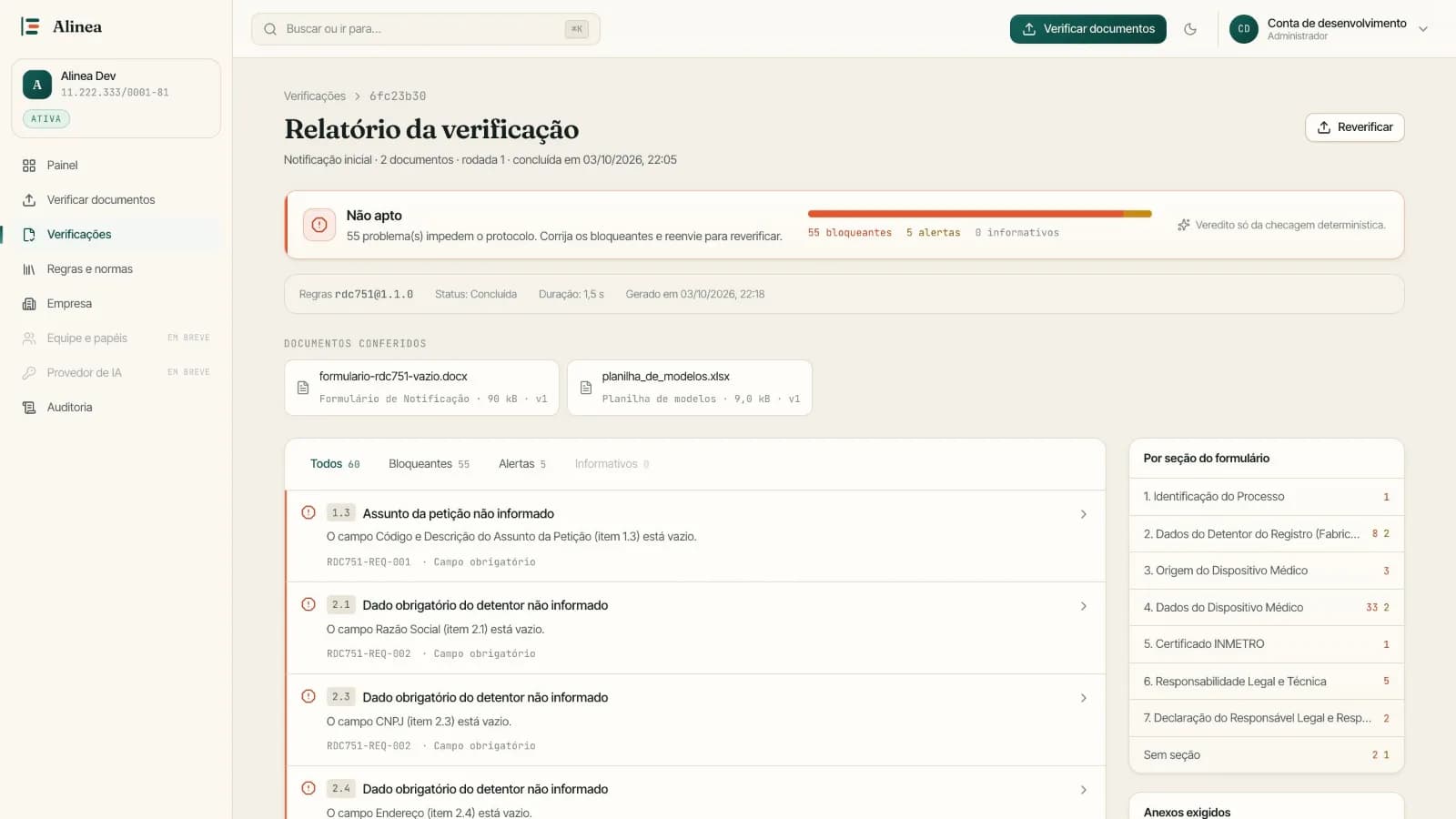This screenshot has height=819, width=1456.
Task: Click the Não apto alert icon
Action: coord(319,225)
